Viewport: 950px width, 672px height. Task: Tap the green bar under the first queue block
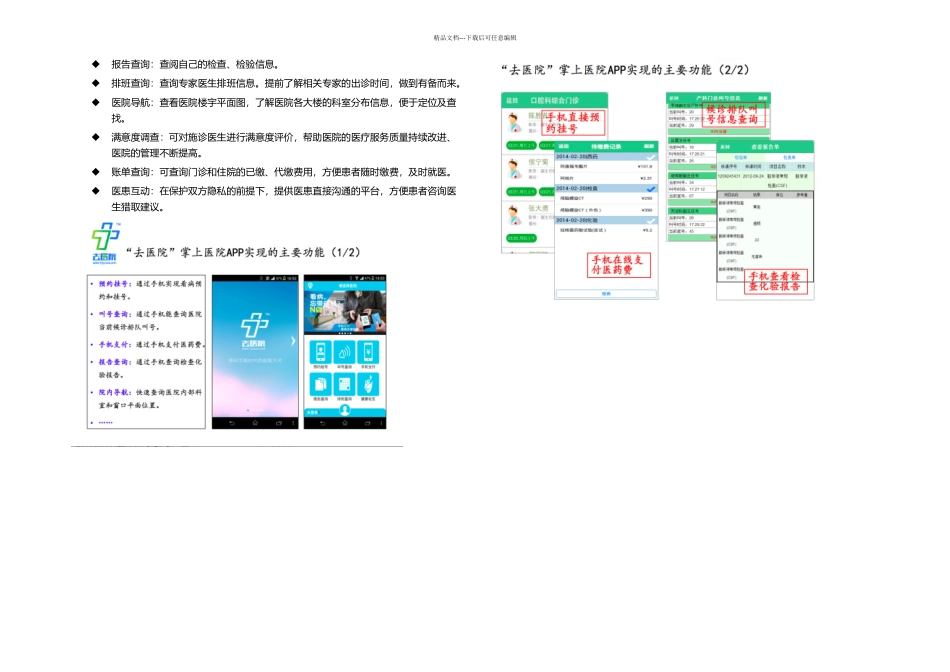tap(718, 131)
